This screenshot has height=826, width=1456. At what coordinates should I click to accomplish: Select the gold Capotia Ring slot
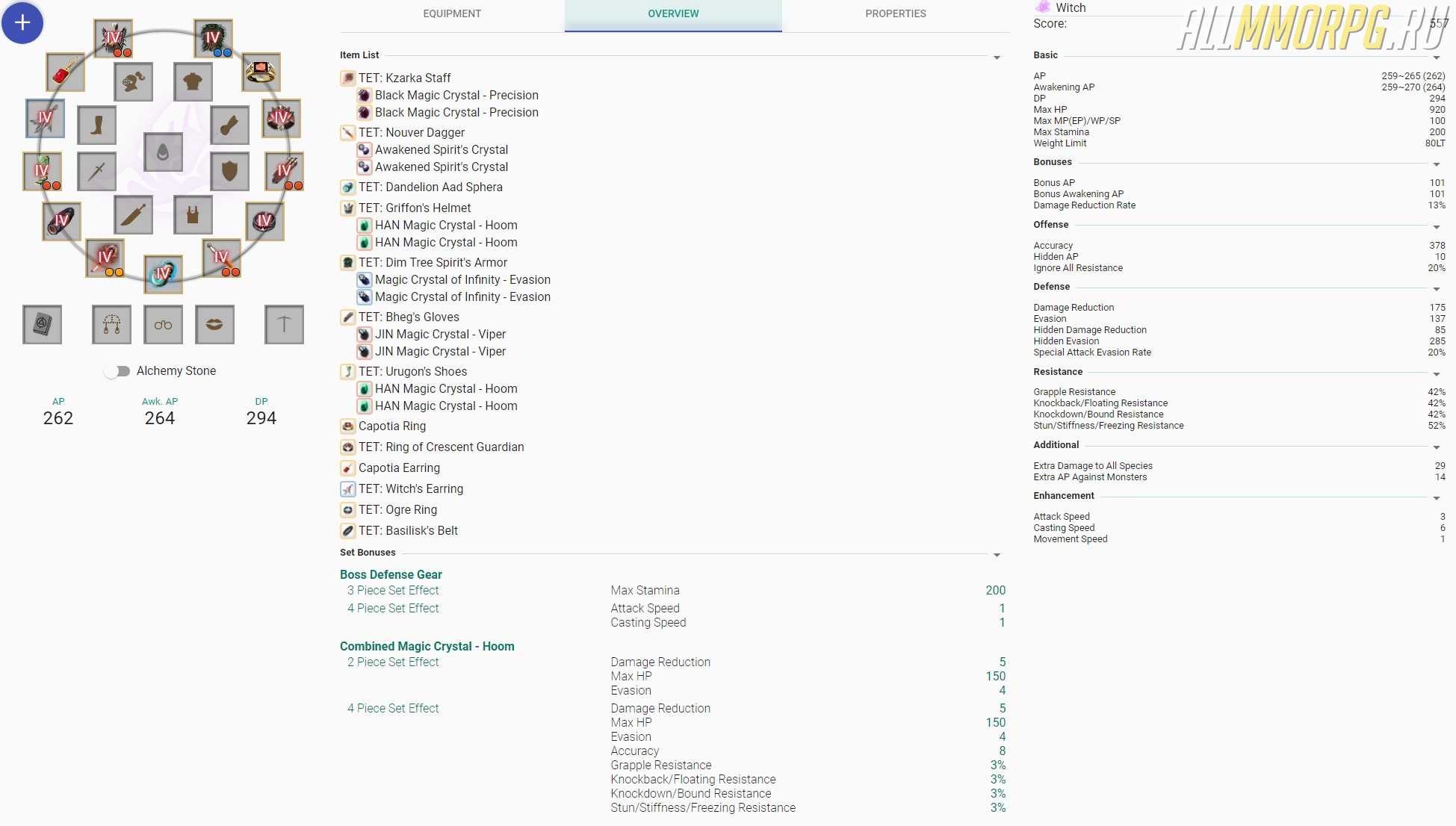point(261,72)
